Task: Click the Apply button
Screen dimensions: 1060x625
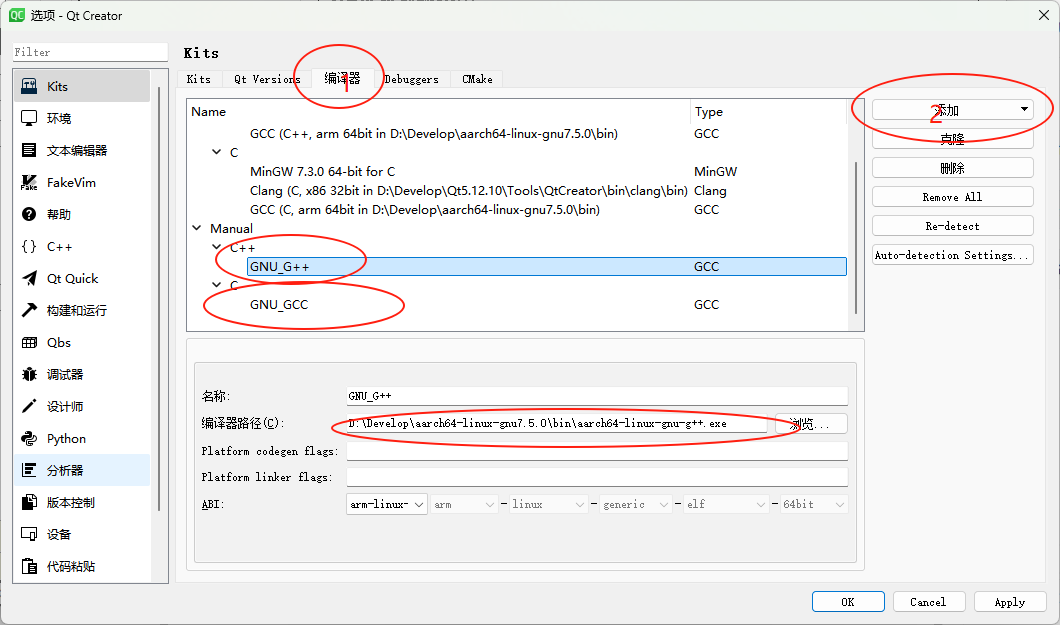Action: click(1010, 601)
